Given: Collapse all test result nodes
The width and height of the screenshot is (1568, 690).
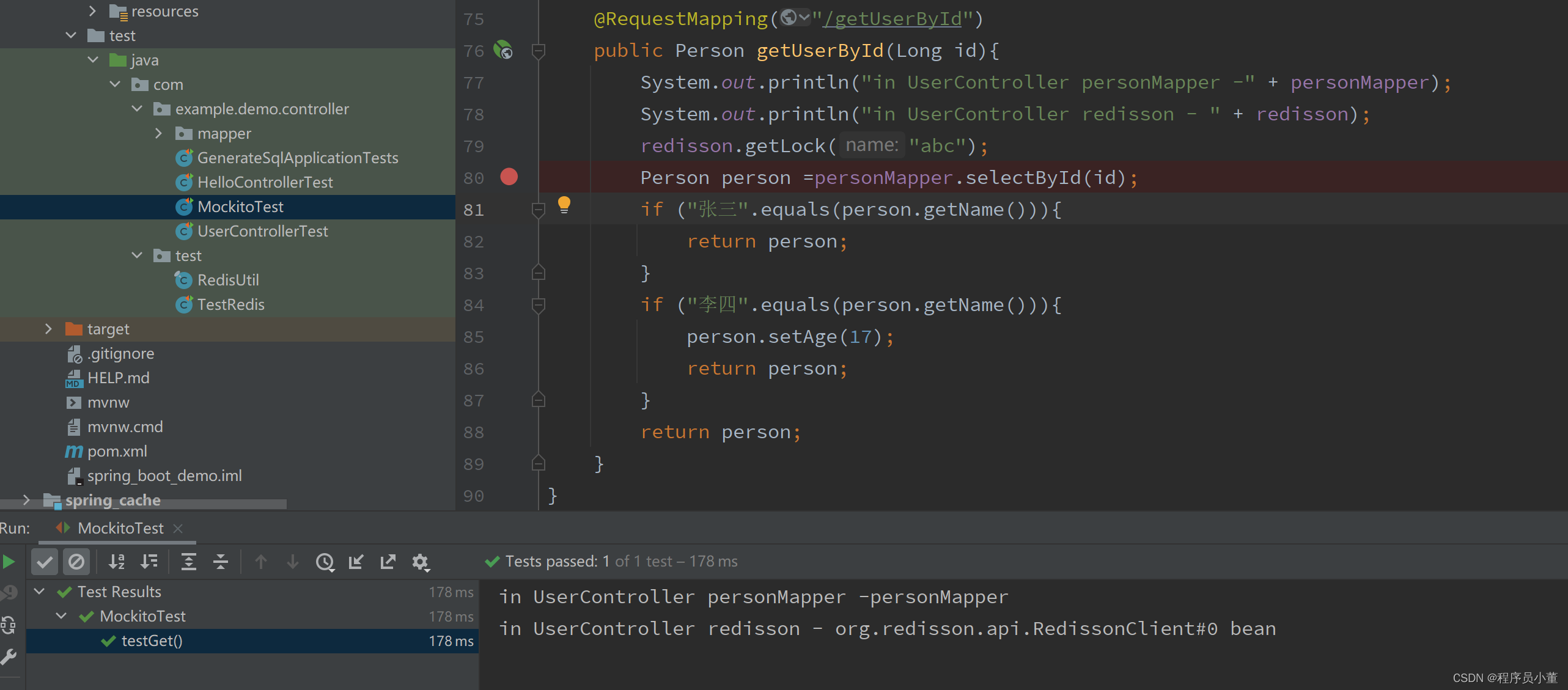Looking at the screenshot, I should pyautogui.click(x=221, y=562).
